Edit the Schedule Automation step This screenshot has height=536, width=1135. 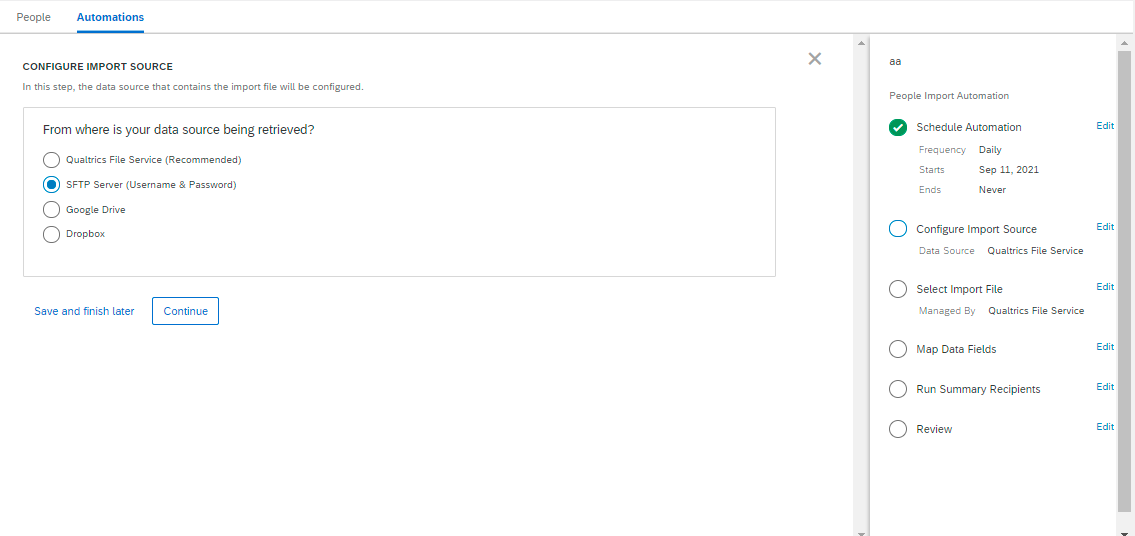[1105, 125]
